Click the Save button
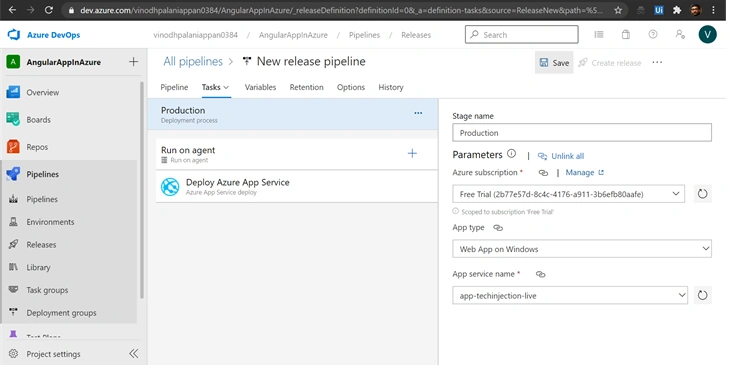This screenshot has height=365, width=729. pyautogui.click(x=554, y=63)
